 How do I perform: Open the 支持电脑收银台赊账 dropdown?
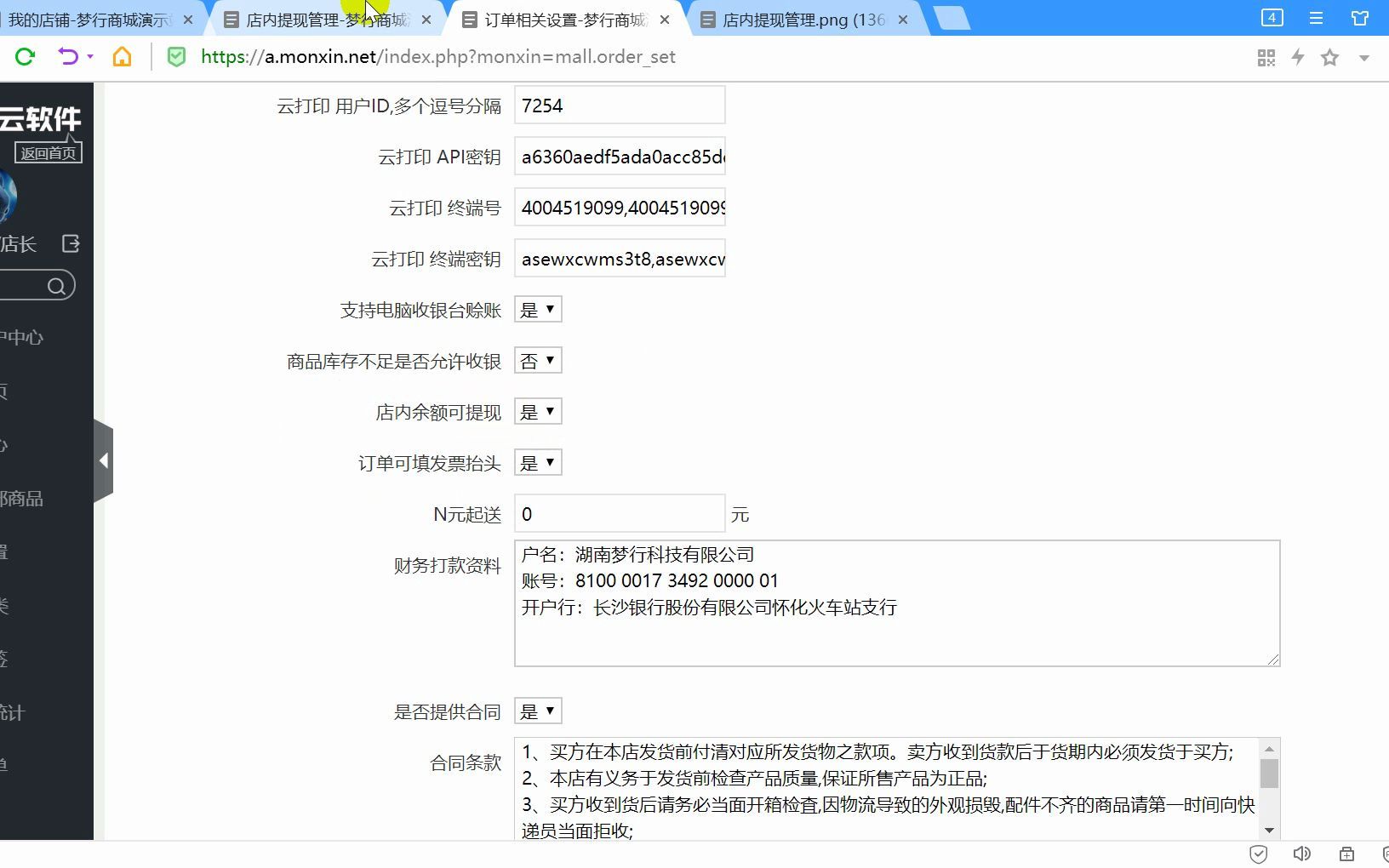coord(538,310)
